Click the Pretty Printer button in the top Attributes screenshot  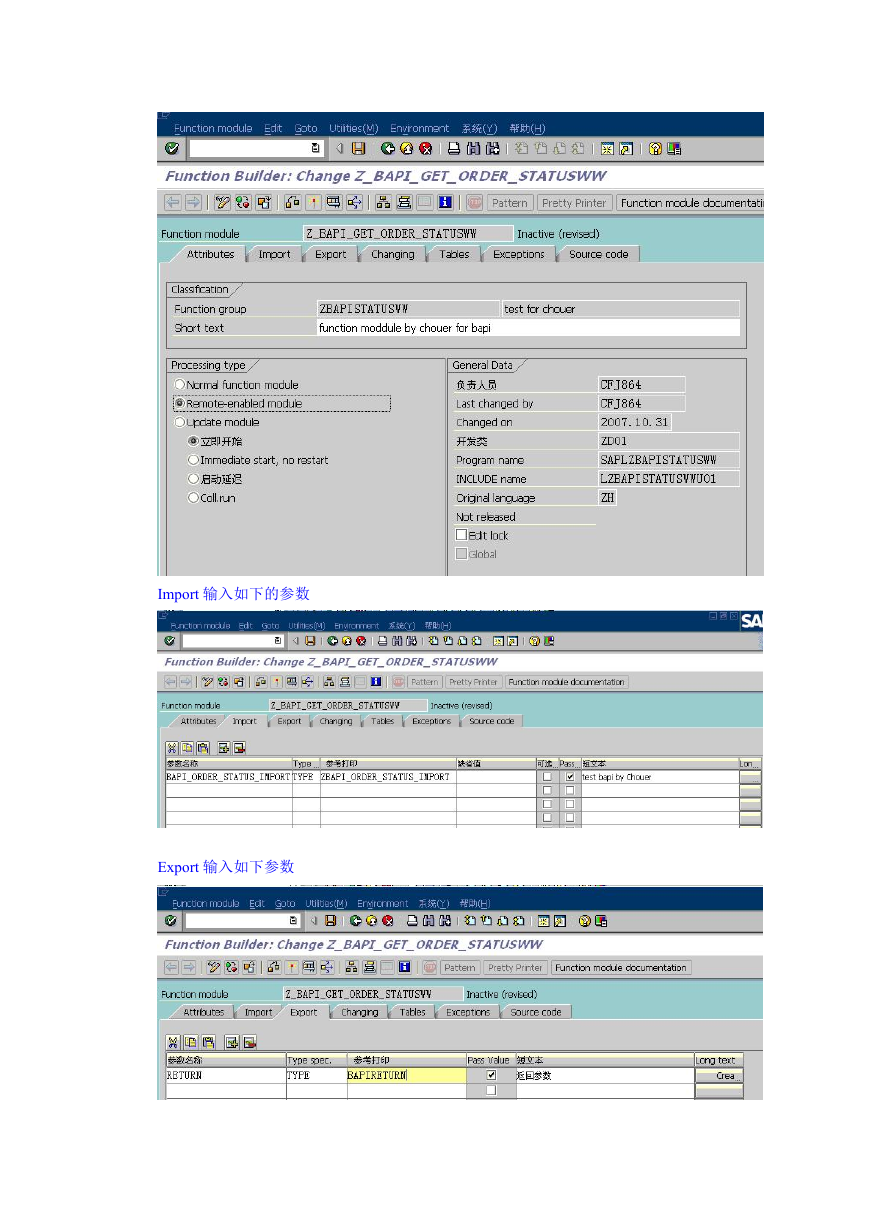pos(574,203)
